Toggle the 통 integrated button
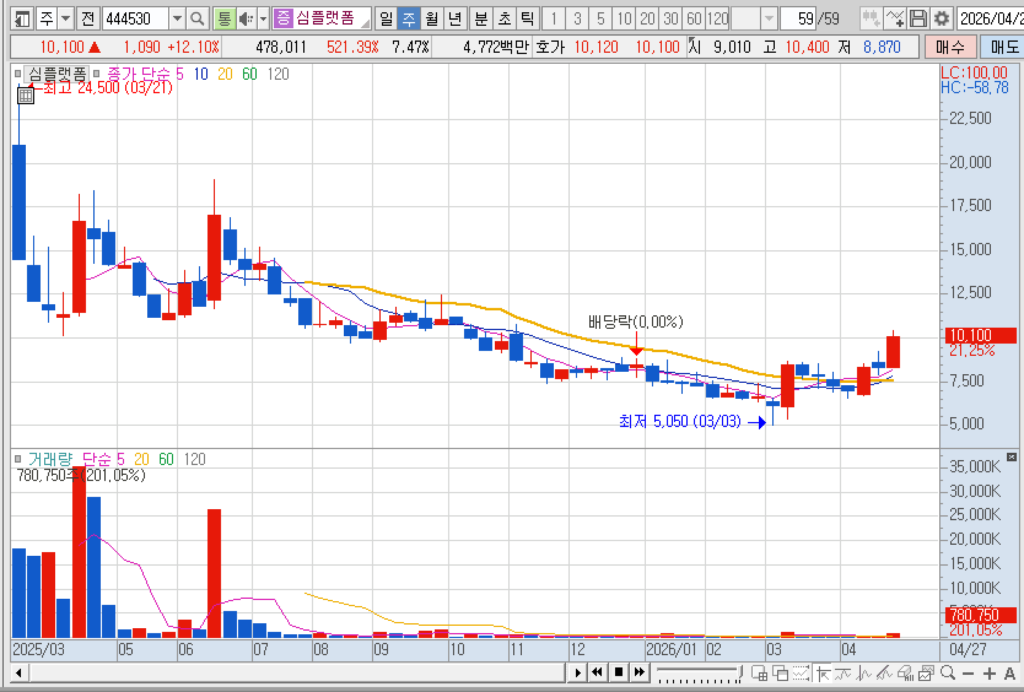Image resolution: width=1024 pixels, height=692 pixels. 224,19
